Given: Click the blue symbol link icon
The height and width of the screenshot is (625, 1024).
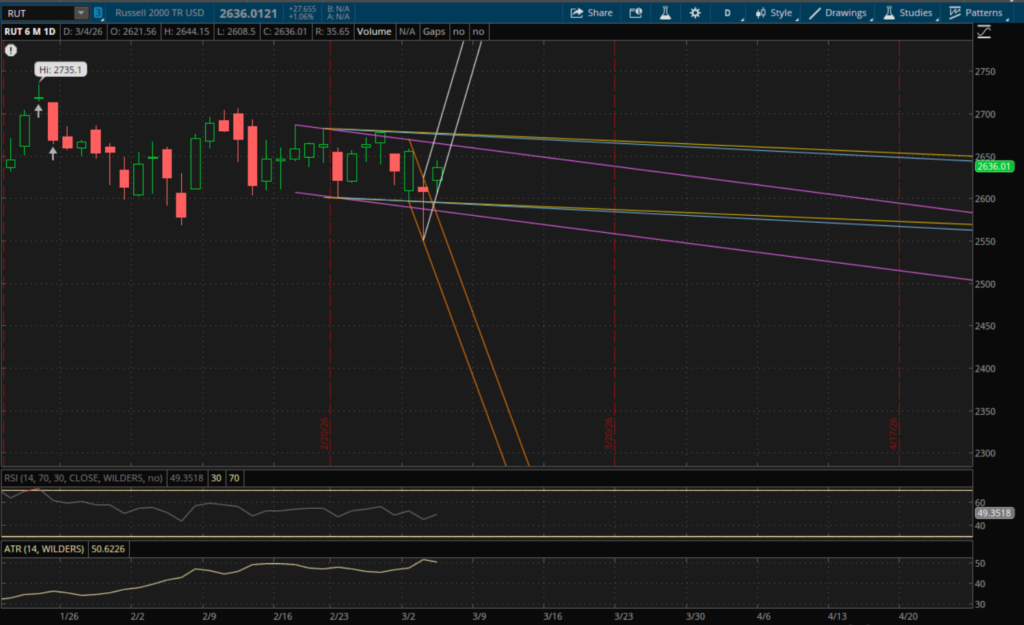Looking at the screenshot, I should pyautogui.click(x=97, y=13).
